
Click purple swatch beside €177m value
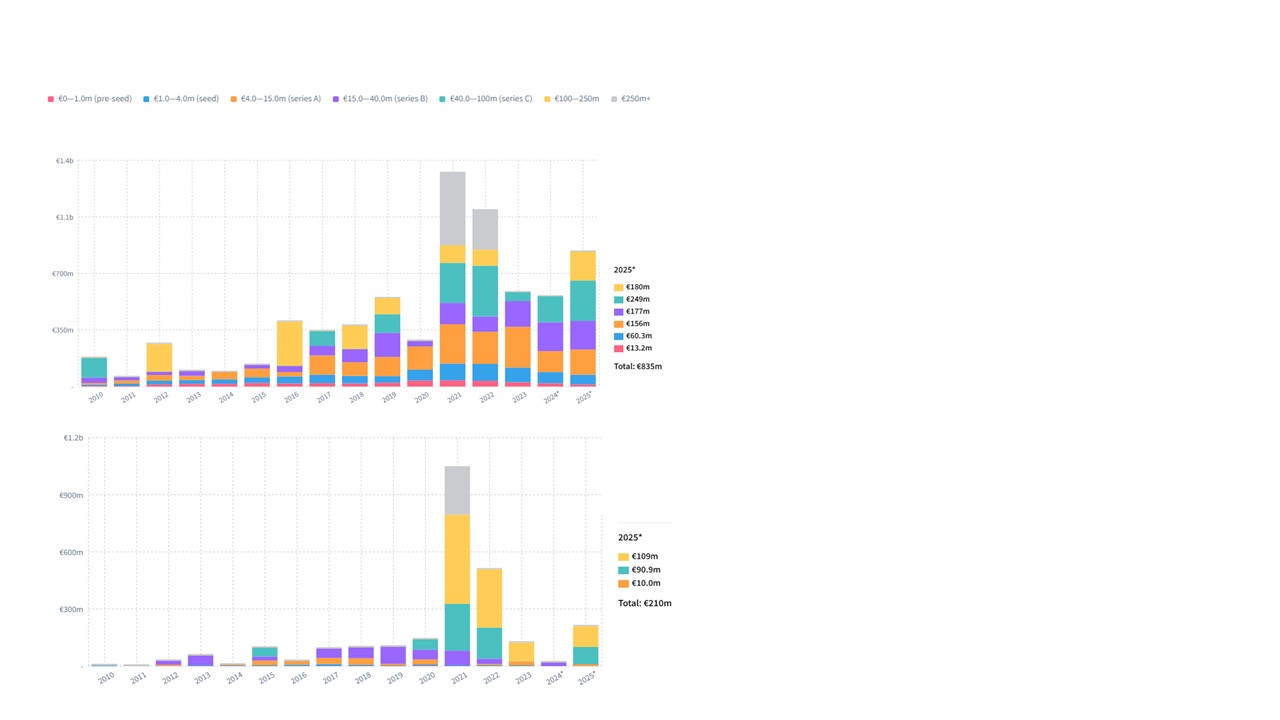(x=619, y=312)
